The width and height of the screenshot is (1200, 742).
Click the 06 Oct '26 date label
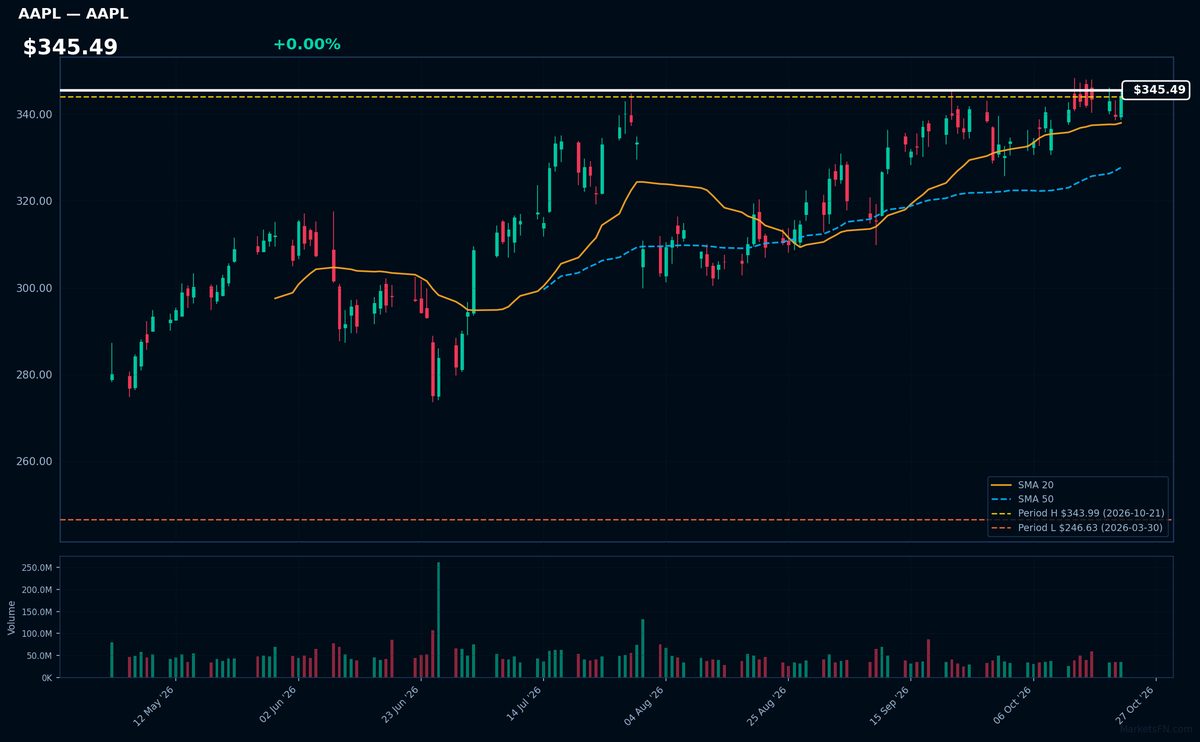(x=1012, y=705)
